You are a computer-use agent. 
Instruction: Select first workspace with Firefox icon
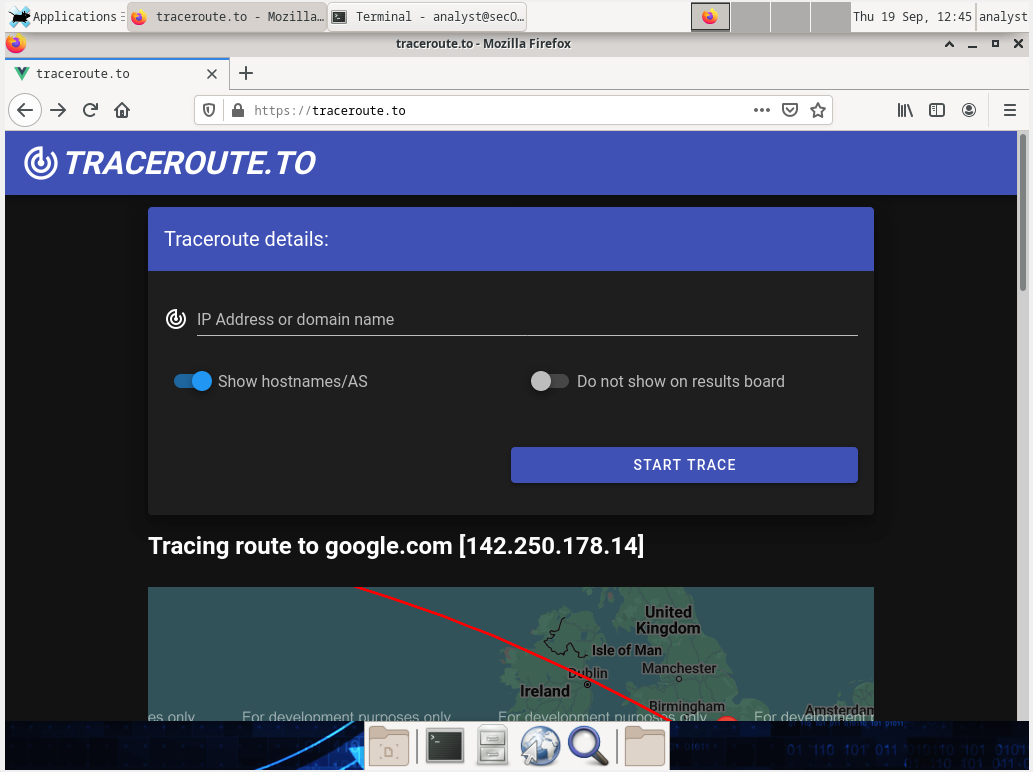click(x=710, y=16)
